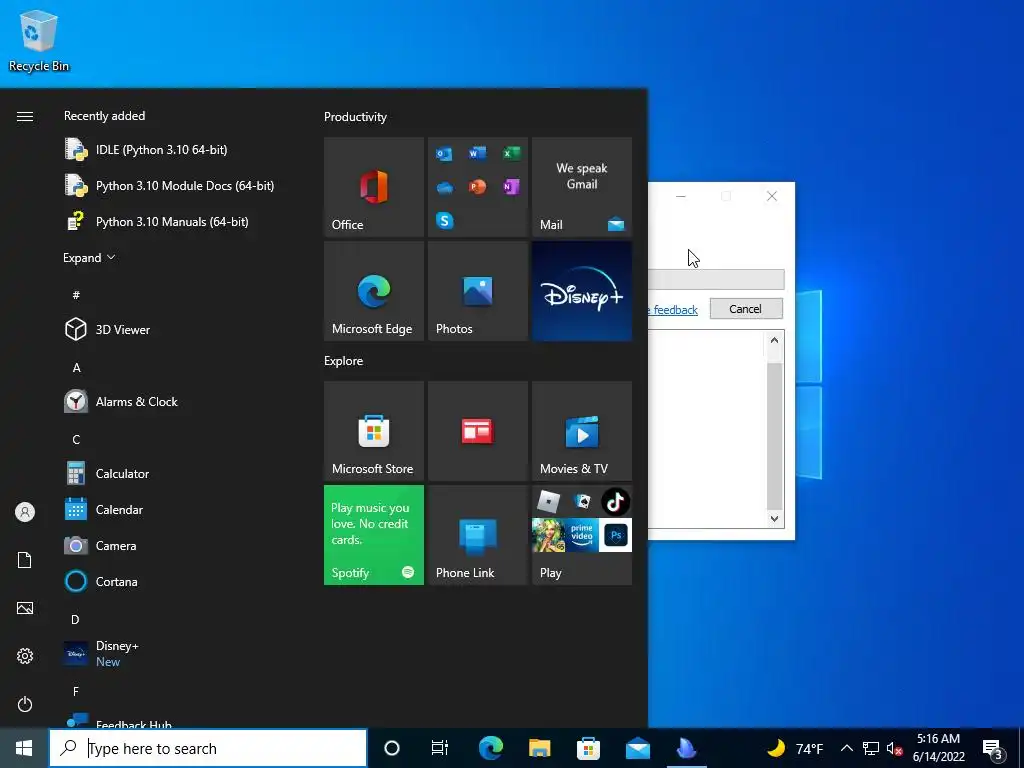Open Microsoft Store from the taskbar
1024x768 pixels.
click(588, 748)
